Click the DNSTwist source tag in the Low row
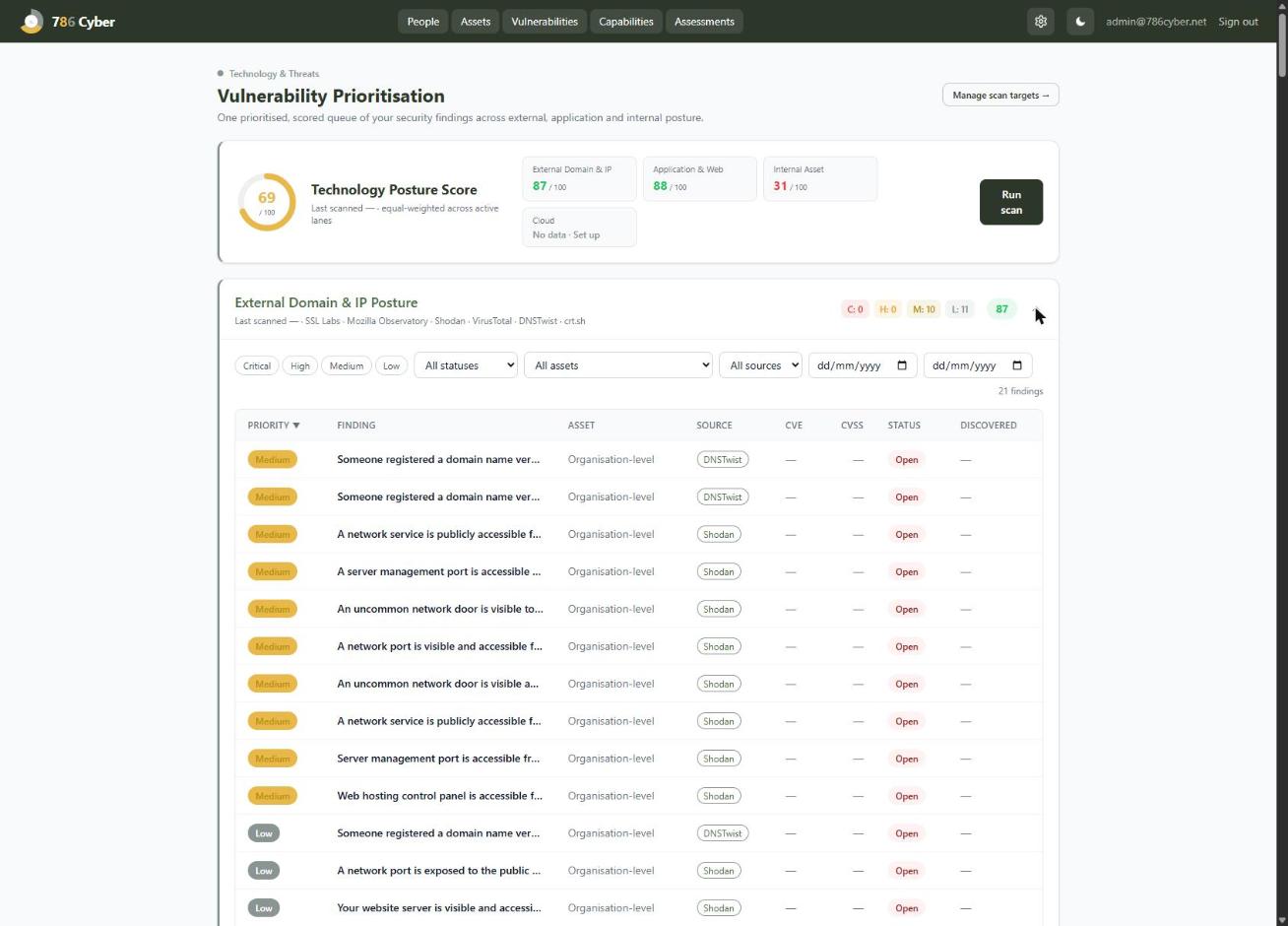 point(723,833)
